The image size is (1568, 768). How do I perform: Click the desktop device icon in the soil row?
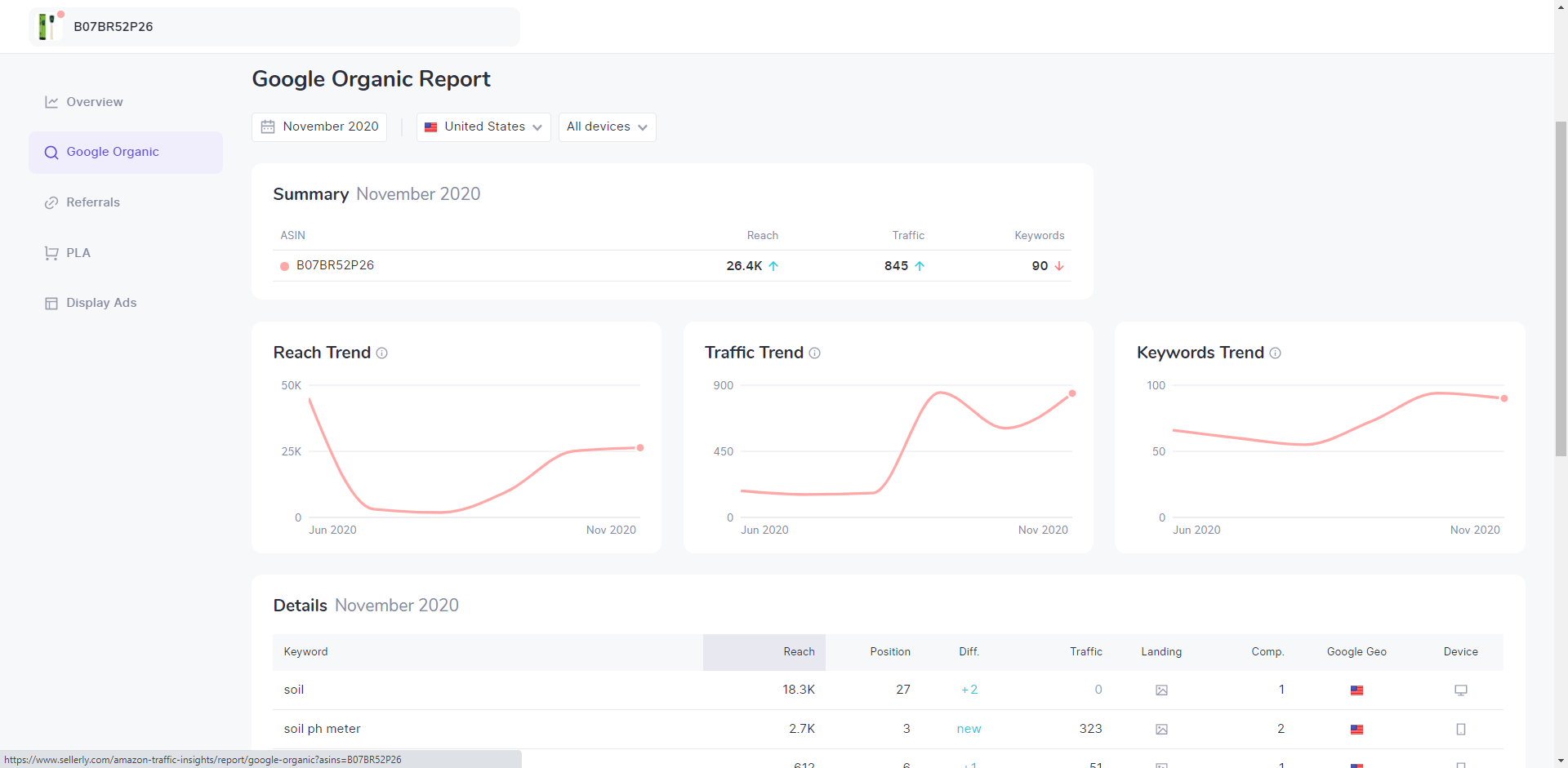pos(1461,690)
